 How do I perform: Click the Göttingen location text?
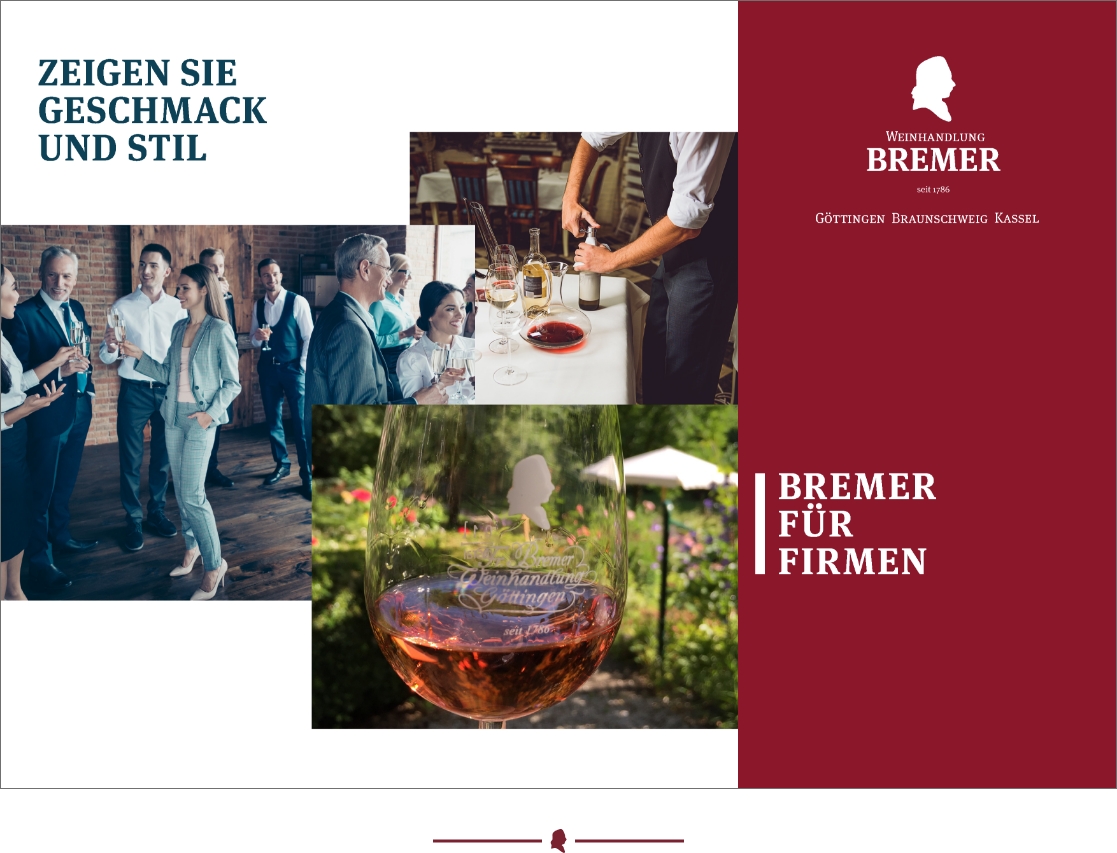[850, 218]
